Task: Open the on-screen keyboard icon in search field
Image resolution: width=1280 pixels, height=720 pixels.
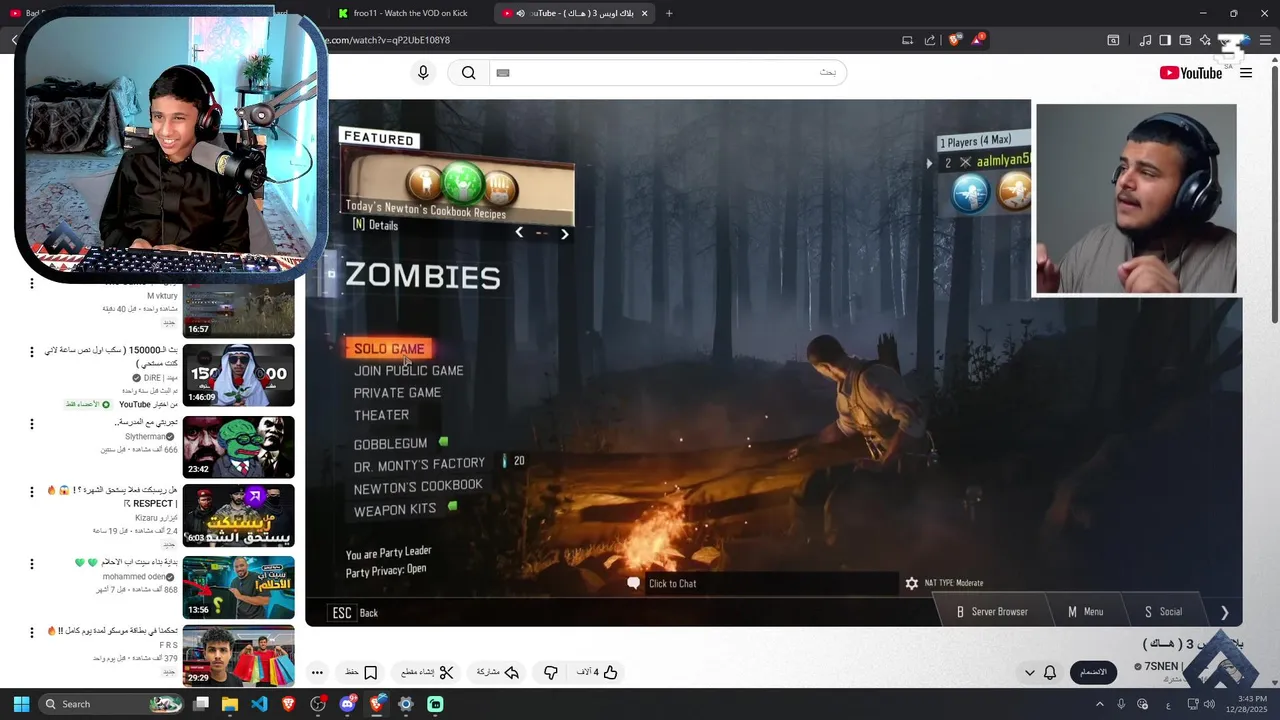Action: (503, 73)
